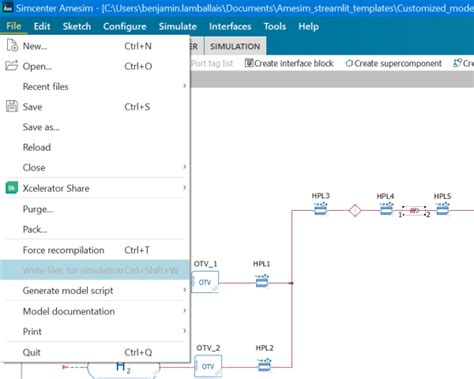The image size is (474, 379).
Task: Open the Configure menu
Action: 125,26
